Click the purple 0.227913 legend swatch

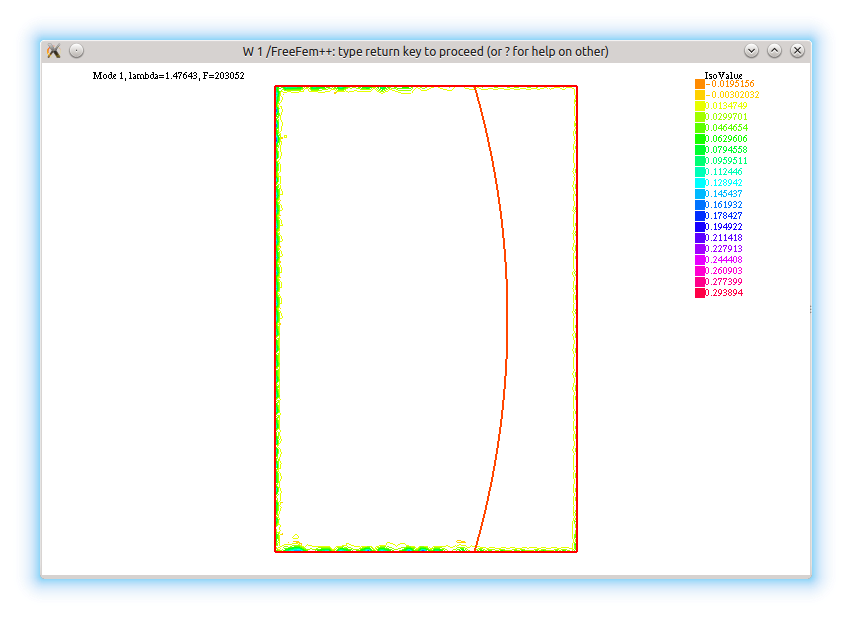(x=700, y=249)
